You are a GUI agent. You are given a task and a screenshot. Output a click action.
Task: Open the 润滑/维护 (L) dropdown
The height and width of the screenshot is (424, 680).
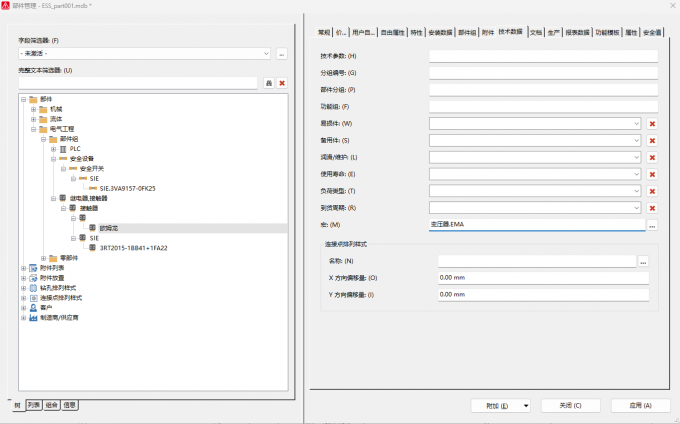636,158
